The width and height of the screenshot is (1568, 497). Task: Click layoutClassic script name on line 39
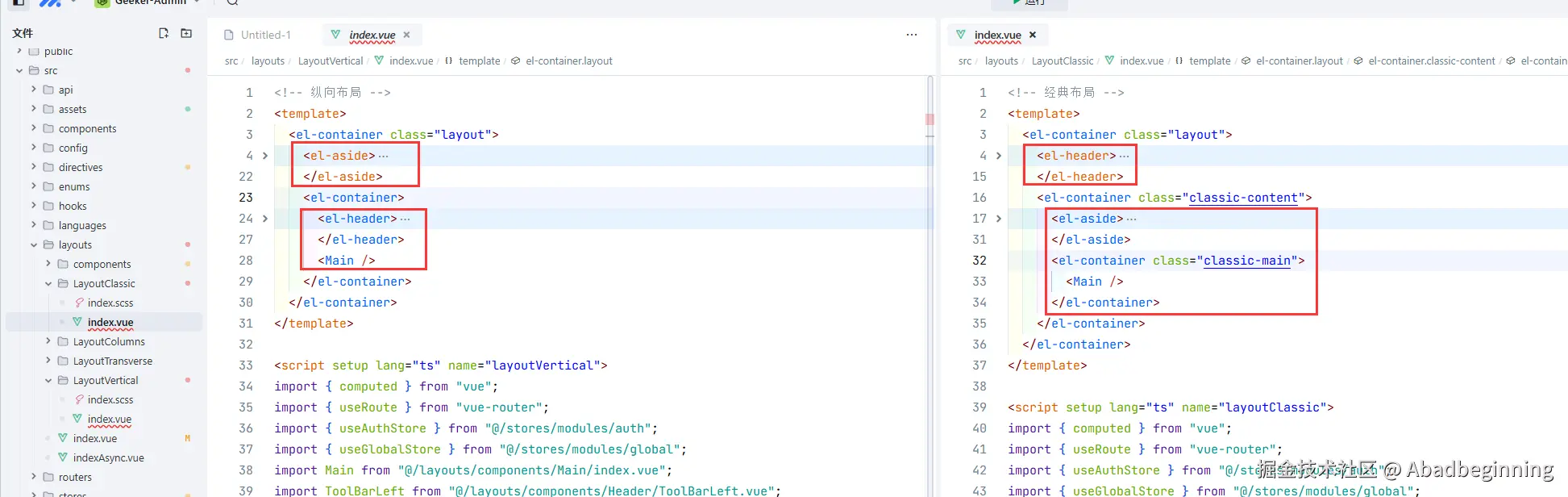[x=1276, y=407]
